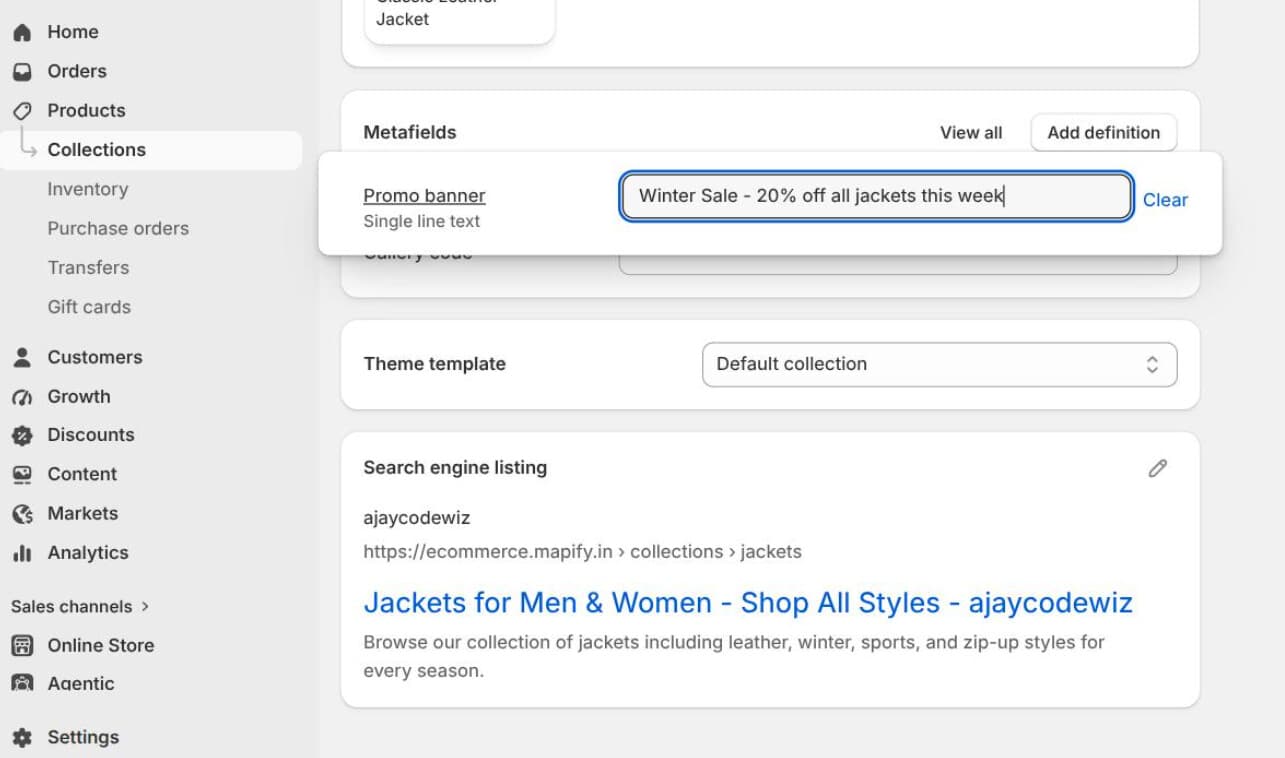The width and height of the screenshot is (1285, 758).
Task: Edit search engine listing with pencil icon
Action: (1158, 468)
